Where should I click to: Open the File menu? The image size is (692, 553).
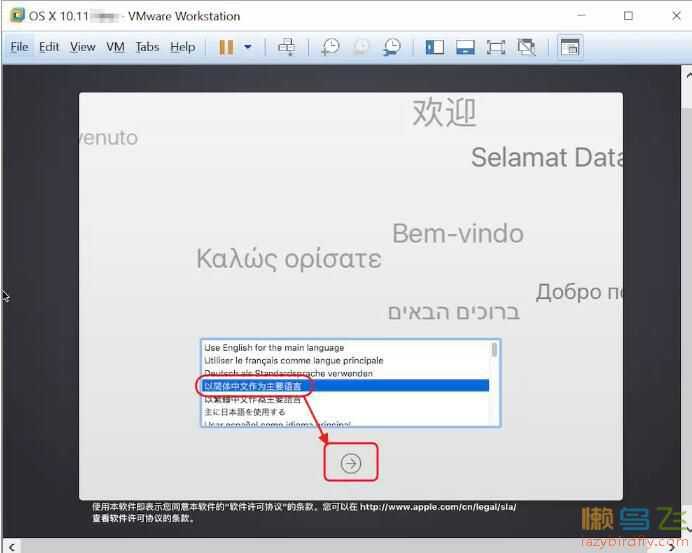click(19, 47)
